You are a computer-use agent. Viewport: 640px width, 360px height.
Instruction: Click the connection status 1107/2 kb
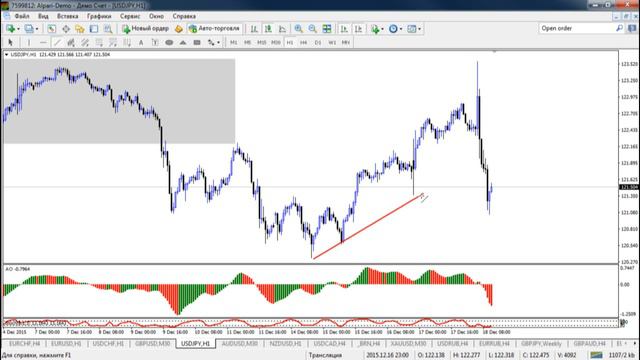[x=622, y=355]
